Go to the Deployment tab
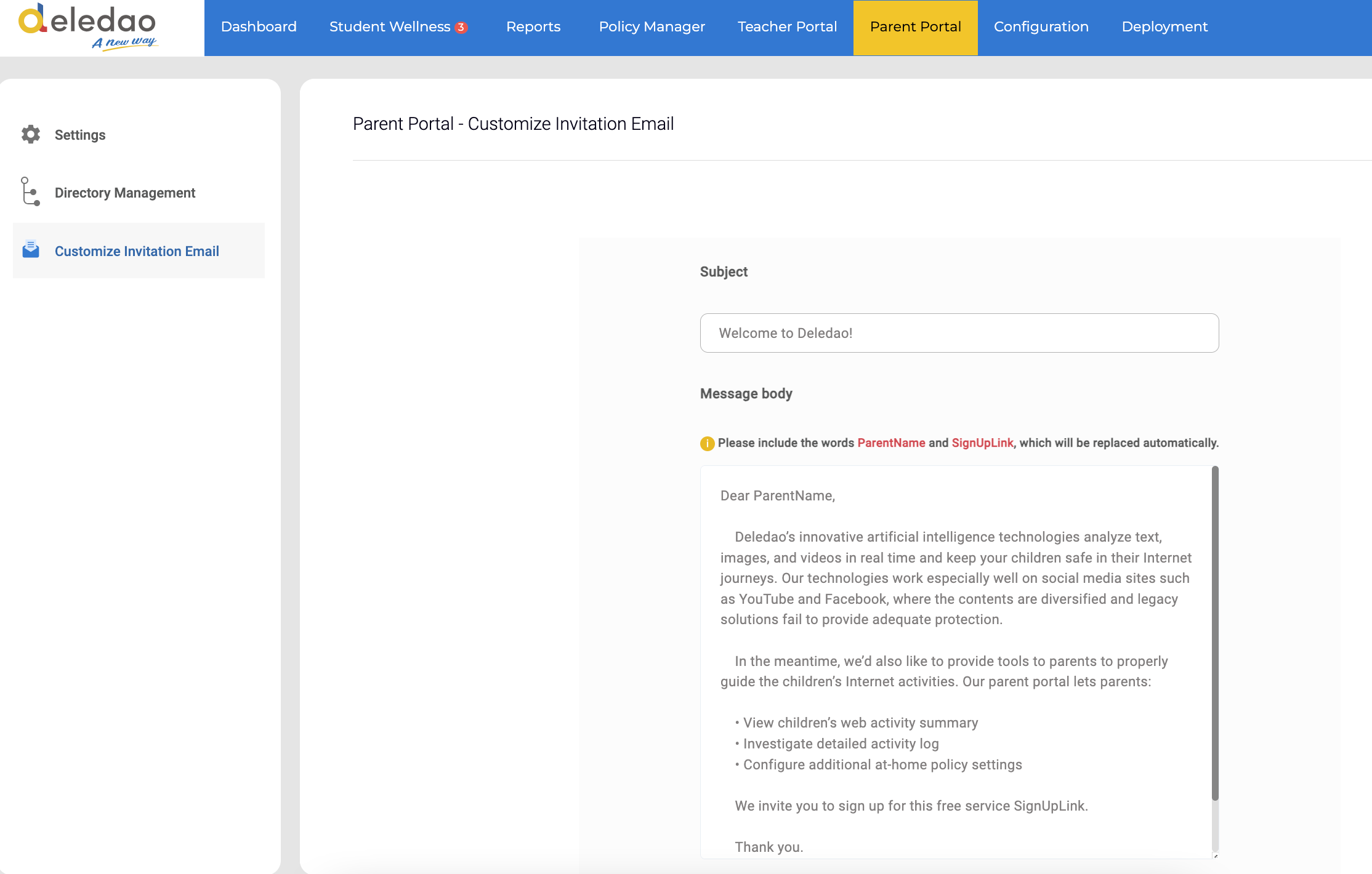1372x874 pixels. (x=1164, y=27)
